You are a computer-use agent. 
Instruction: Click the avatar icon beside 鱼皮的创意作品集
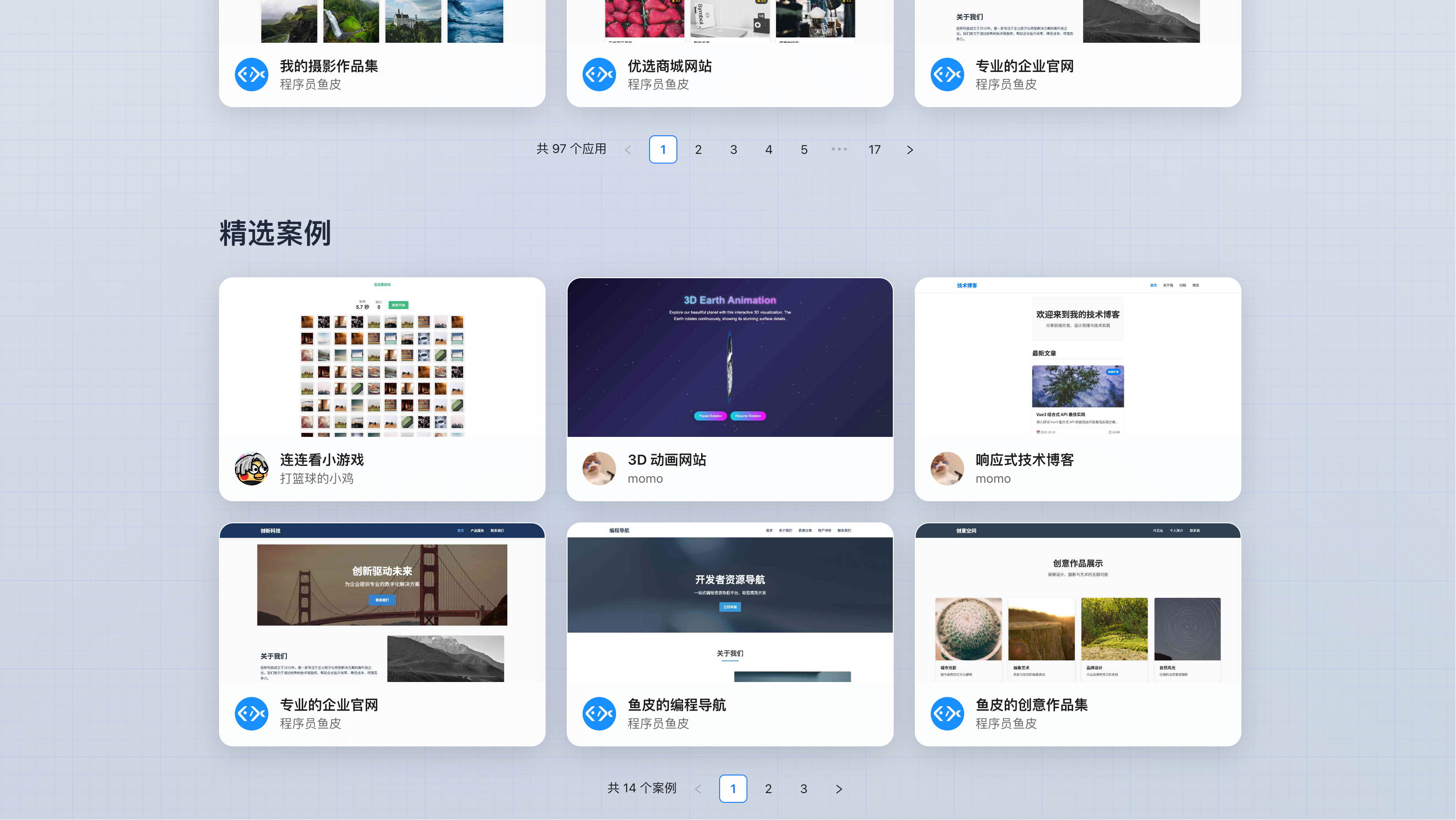point(947,714)
